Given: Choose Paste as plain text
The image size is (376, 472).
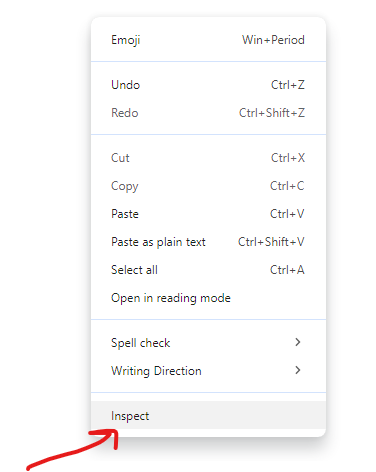Looking at the screenshot, I should click(208, 242).
